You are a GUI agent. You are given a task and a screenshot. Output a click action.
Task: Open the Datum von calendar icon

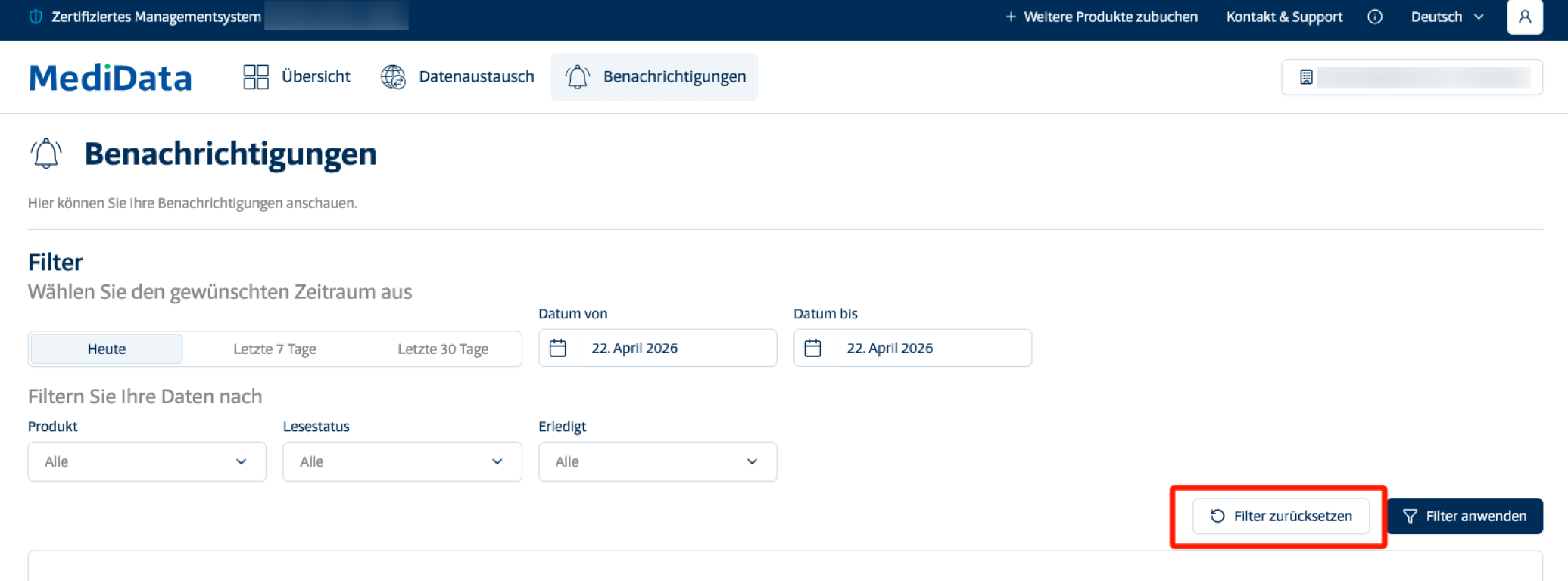[x=558, y=348]
